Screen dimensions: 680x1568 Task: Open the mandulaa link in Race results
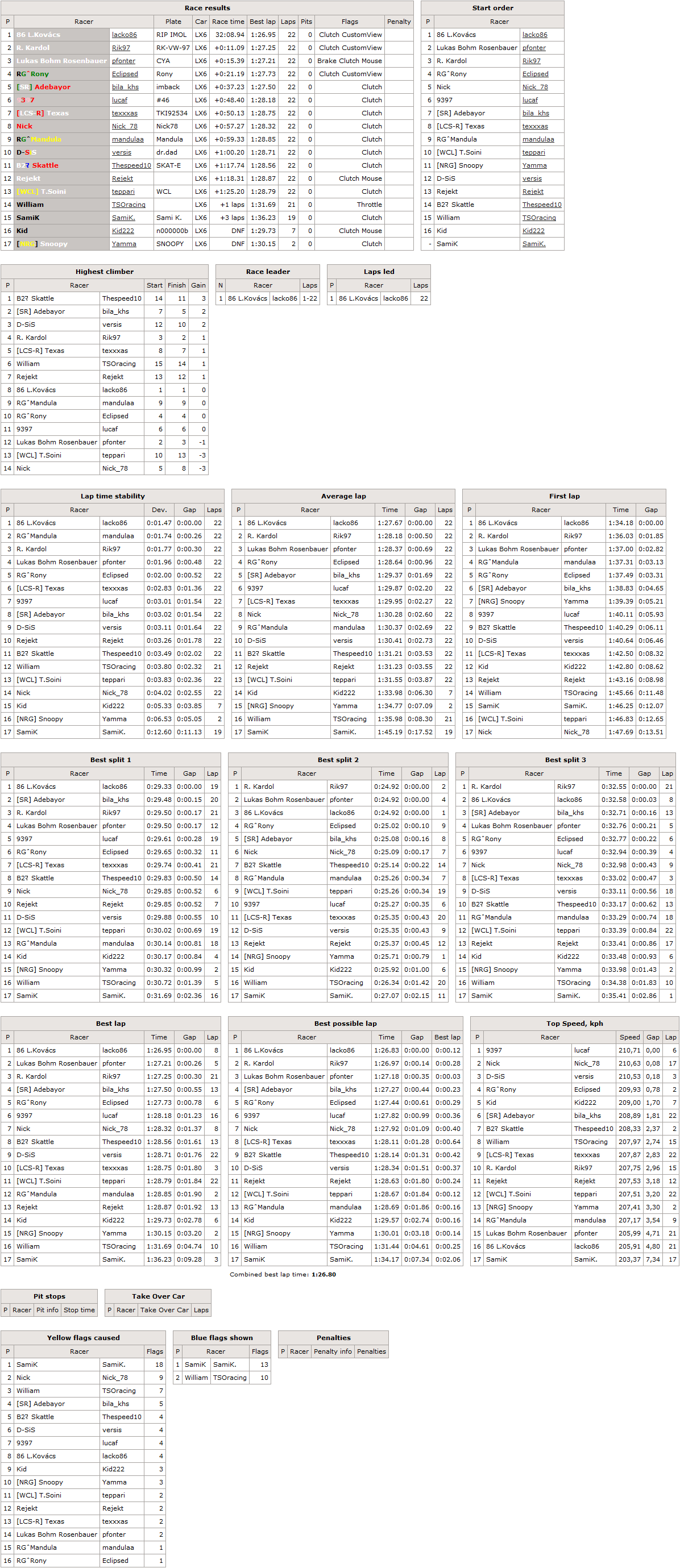pyautogui.click(x=128, y=139)
